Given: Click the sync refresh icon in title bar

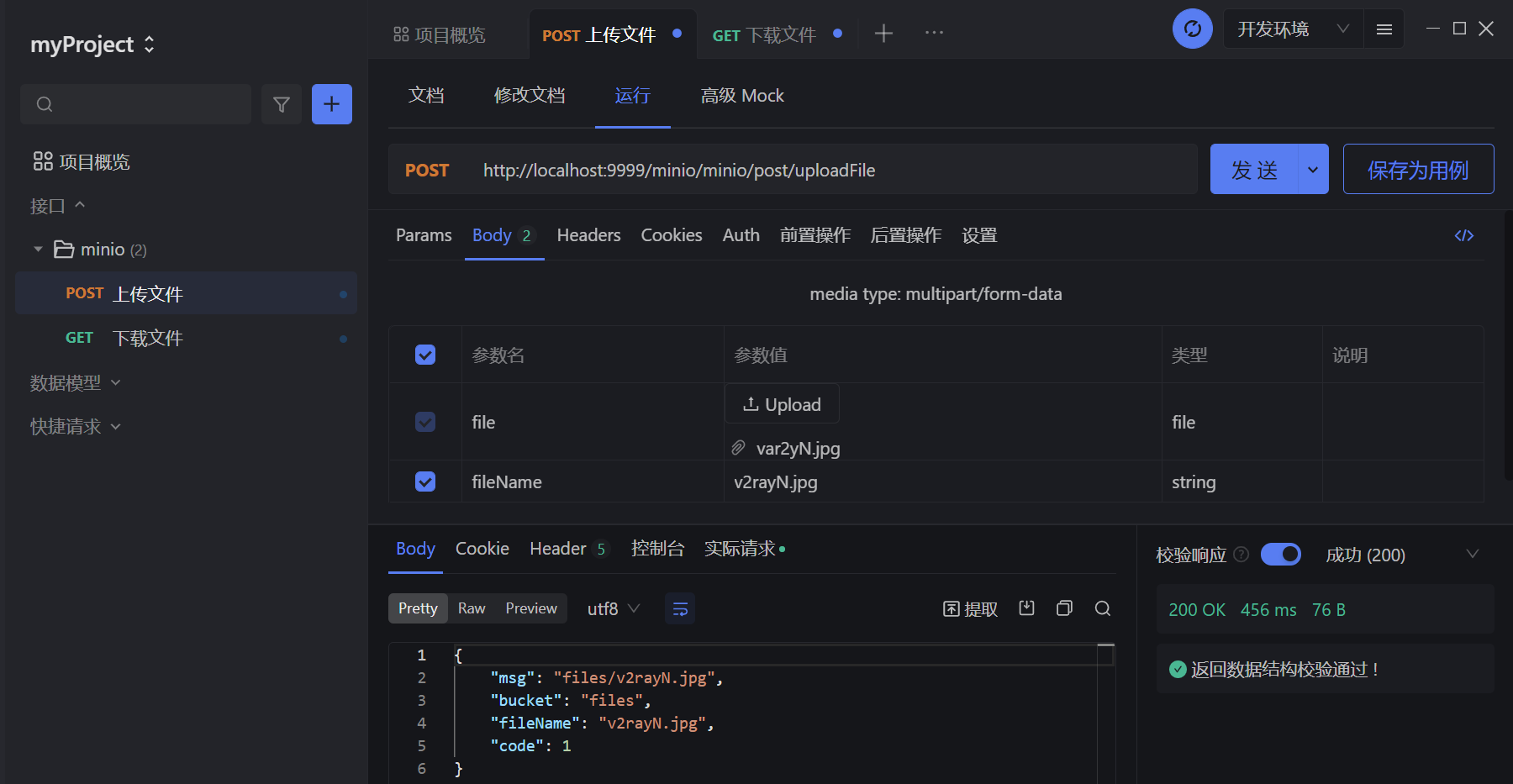Looking at the screenshot, I should [1192, 29].
